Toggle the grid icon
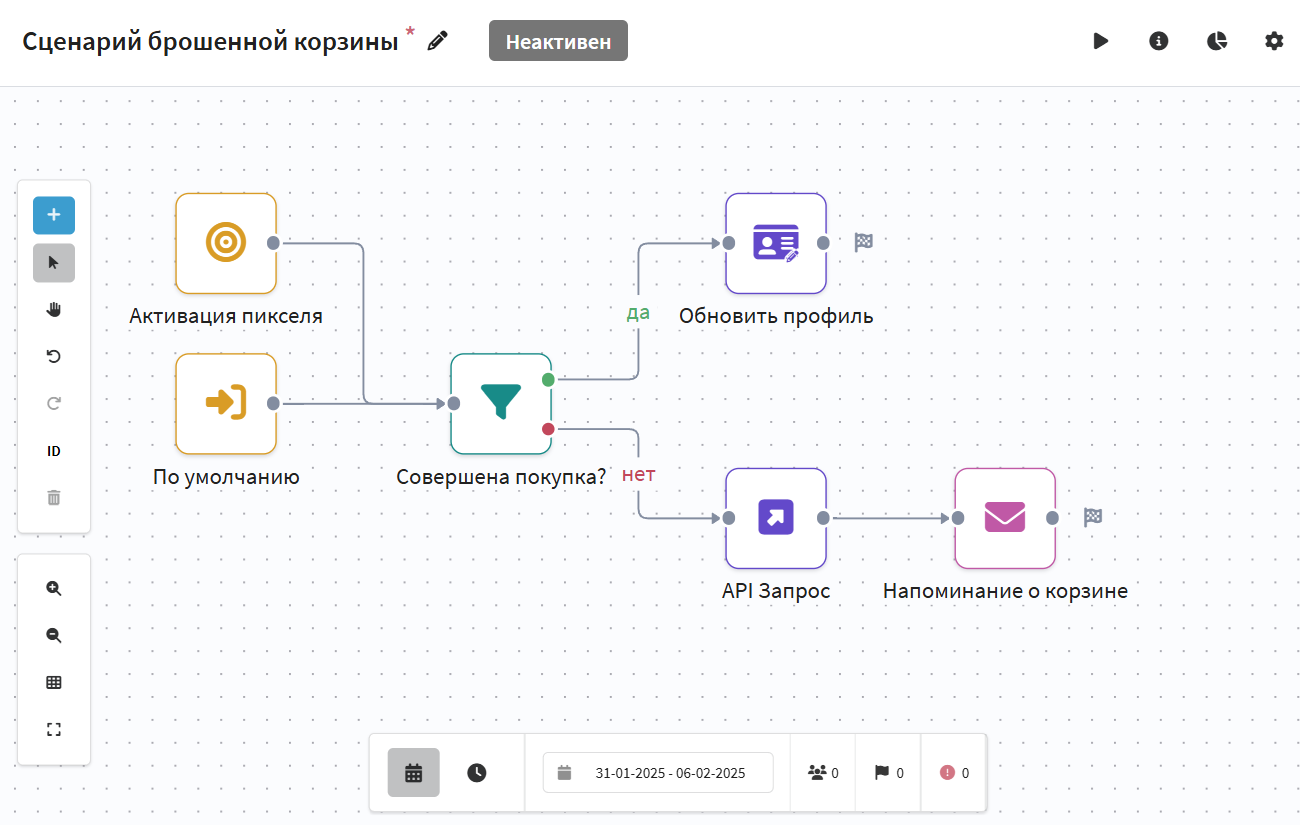The width and height of the screenshot is (1300, 825). pos(54,683)
